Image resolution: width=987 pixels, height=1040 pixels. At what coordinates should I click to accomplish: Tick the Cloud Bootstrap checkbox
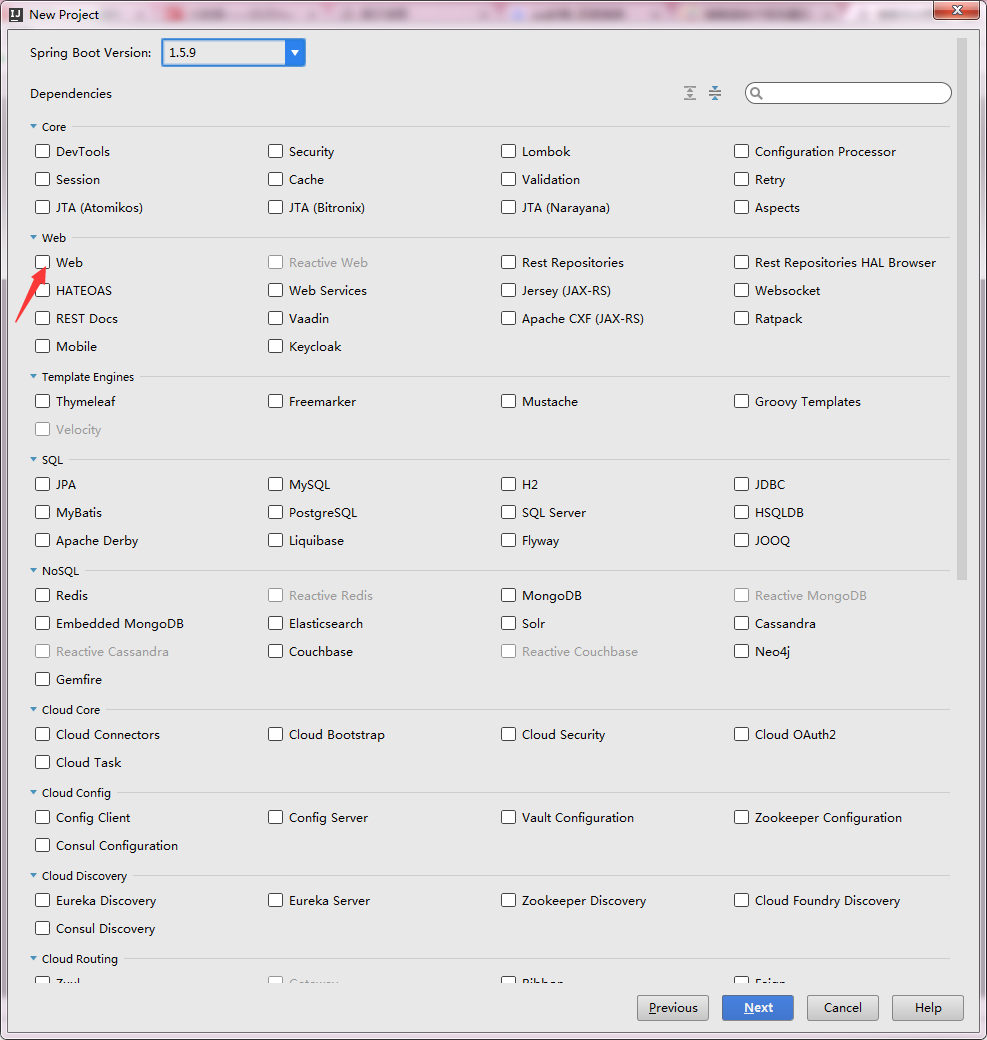[x=275, y=734]
